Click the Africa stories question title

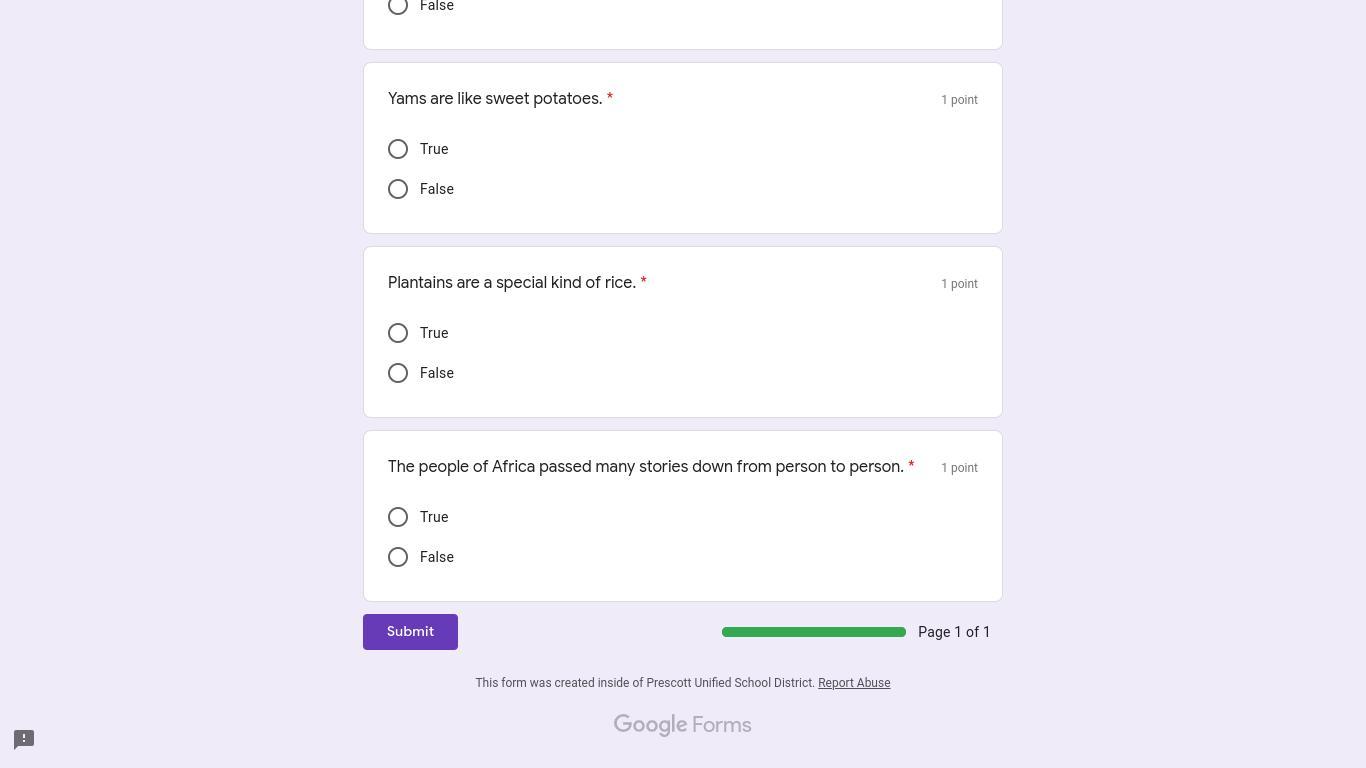pos(645,467)
